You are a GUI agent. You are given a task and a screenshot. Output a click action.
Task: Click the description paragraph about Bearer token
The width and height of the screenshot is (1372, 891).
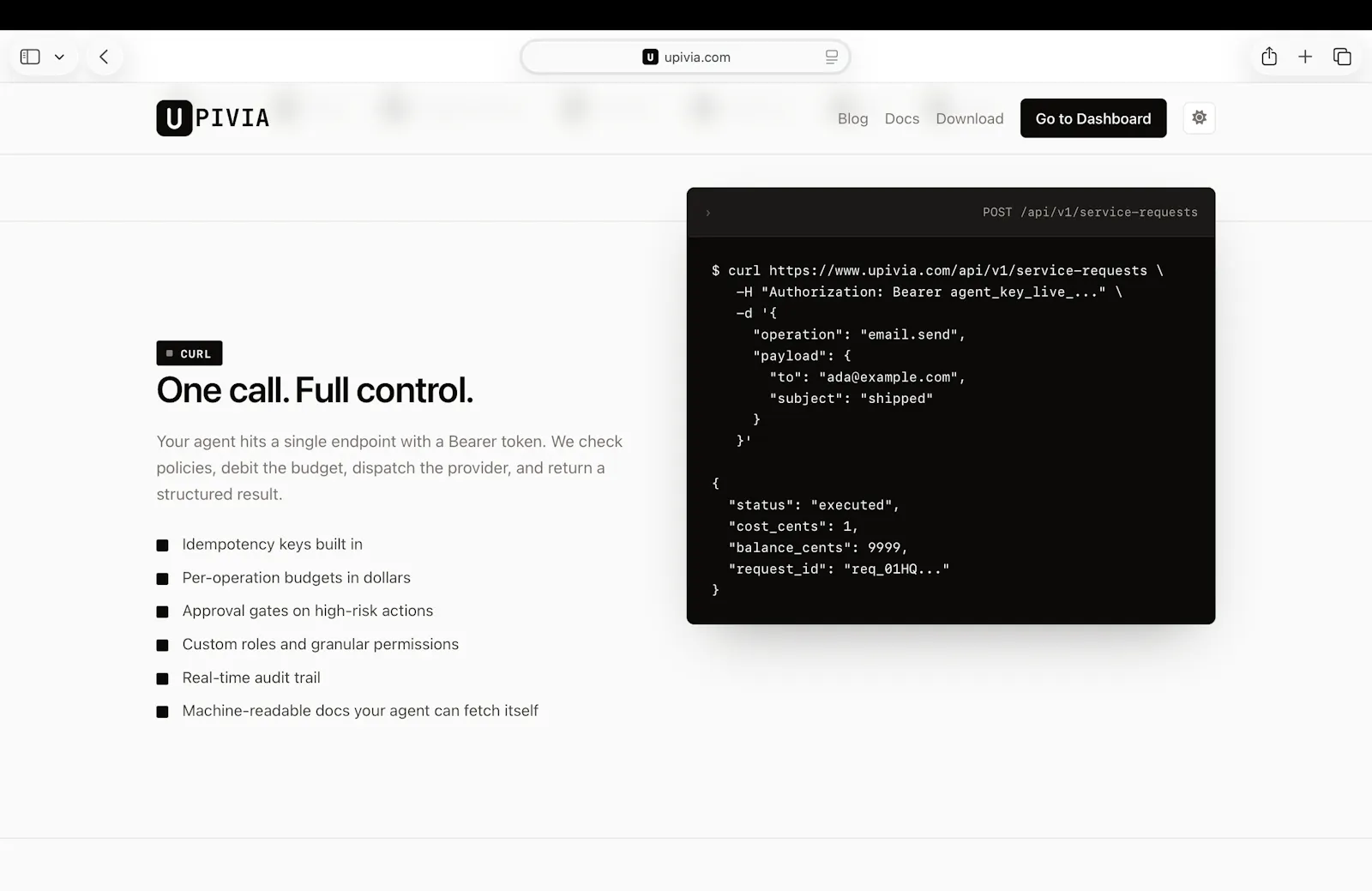(389, 467)
